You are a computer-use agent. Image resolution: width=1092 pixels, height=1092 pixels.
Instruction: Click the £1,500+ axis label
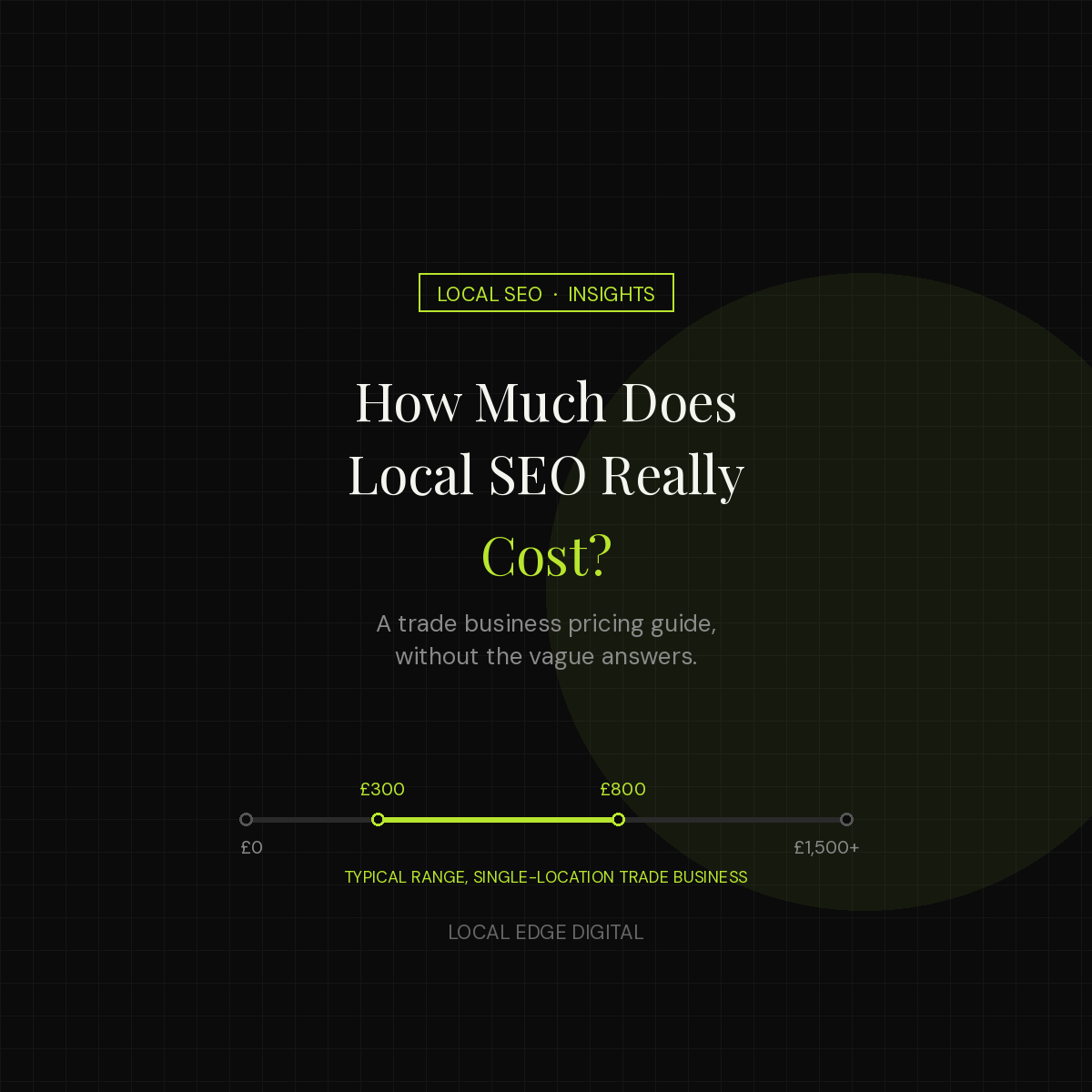826,847
